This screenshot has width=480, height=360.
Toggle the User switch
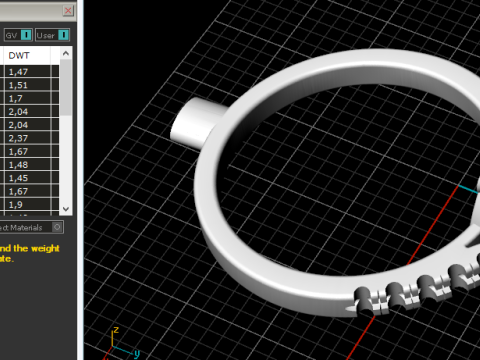[x=52, y=35]
